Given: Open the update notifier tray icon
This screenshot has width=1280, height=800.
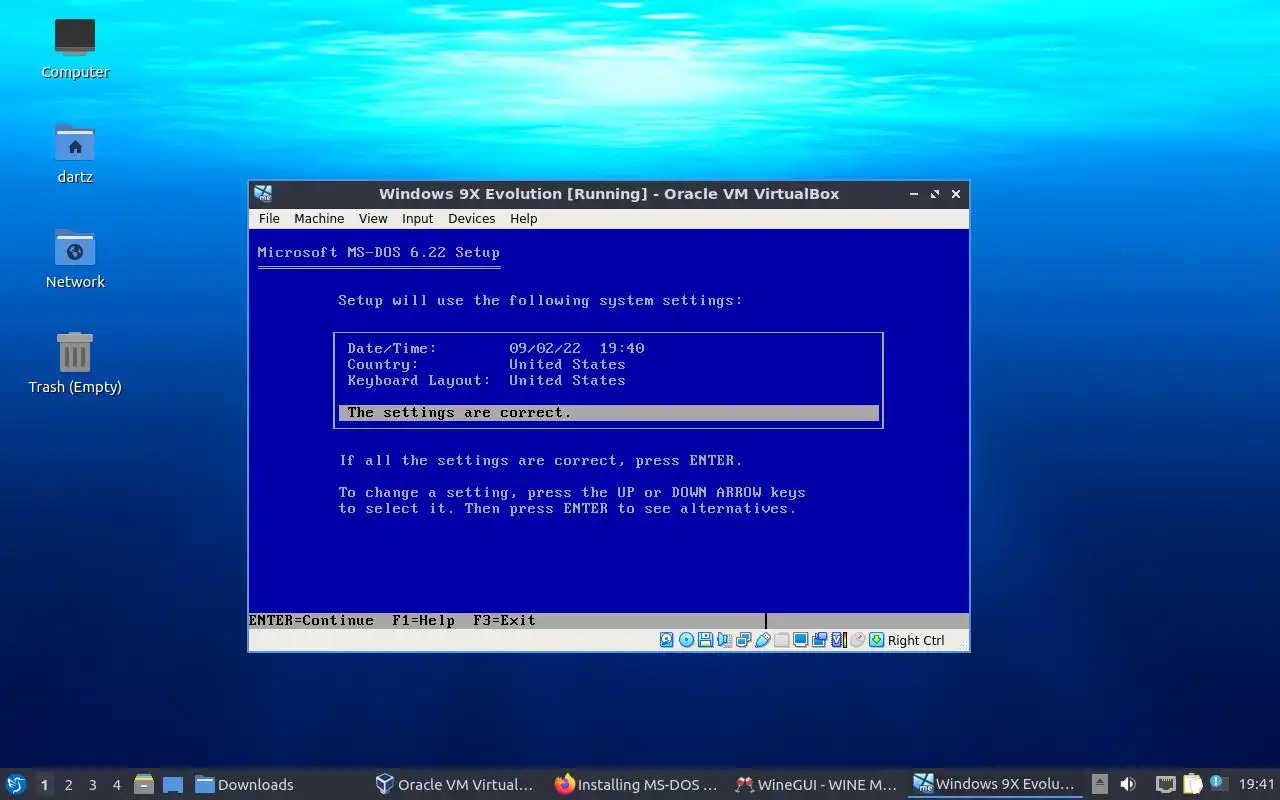Looking at the screenshot, I should tap(1218, 784).
